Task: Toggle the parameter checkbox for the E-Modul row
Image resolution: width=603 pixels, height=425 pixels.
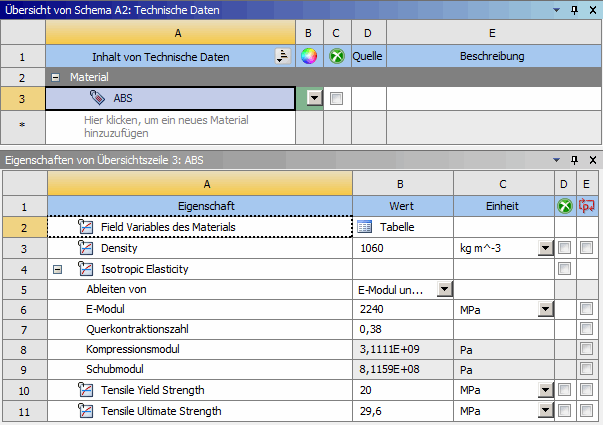Action: tap(587, 309)
